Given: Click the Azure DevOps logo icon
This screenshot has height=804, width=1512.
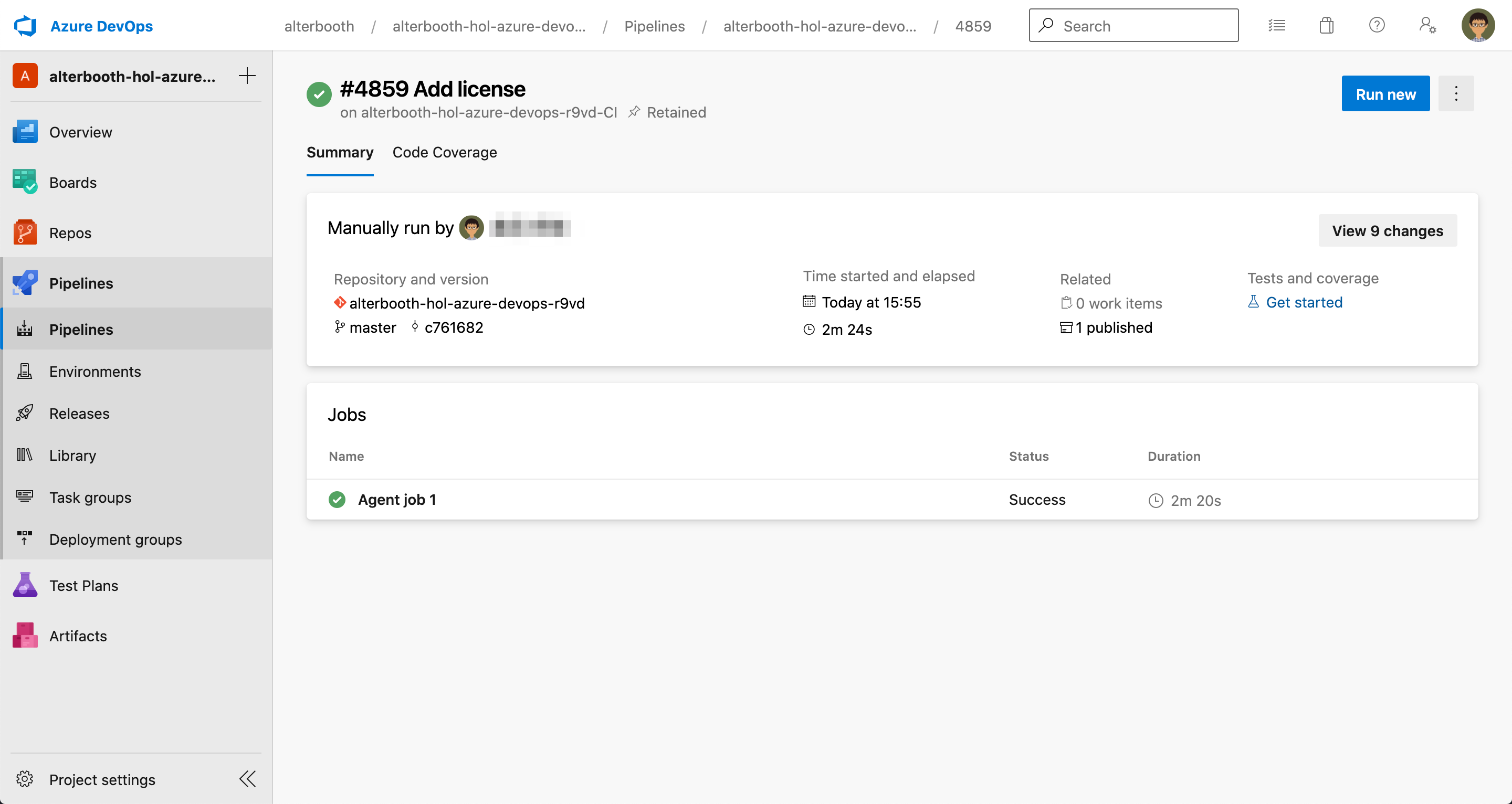Looking at the screenshot, I should [25, 26].
